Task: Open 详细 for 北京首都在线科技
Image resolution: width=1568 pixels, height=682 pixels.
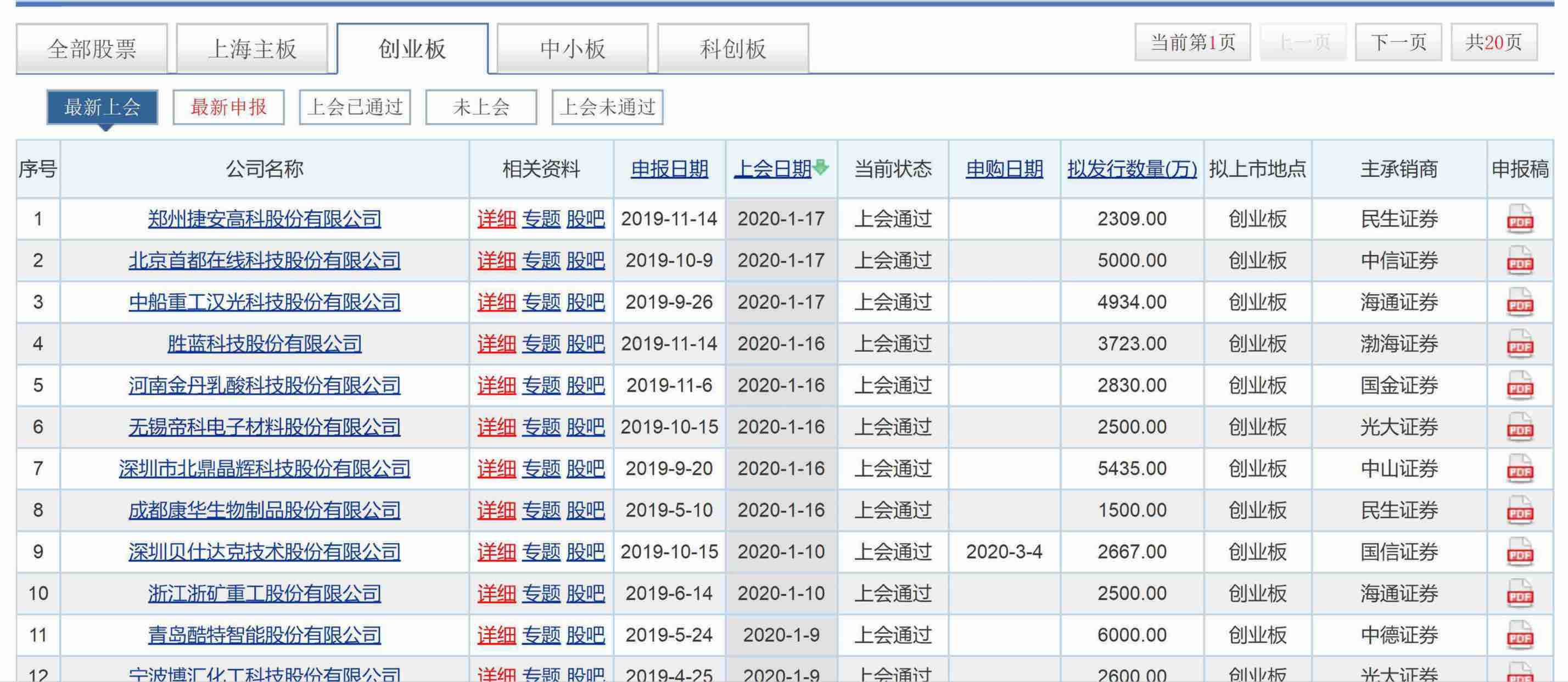Action: pyautogui.click(x=496, y=261)
